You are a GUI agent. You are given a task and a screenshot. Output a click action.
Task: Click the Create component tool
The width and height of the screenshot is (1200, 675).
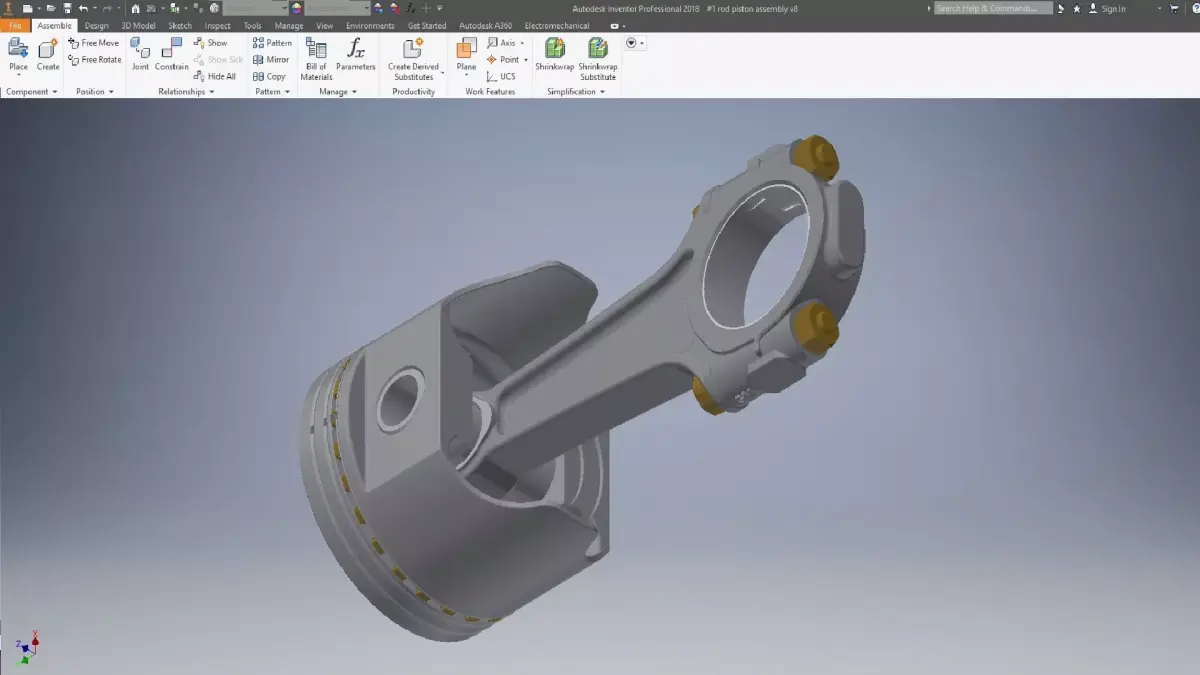[48, 55]
